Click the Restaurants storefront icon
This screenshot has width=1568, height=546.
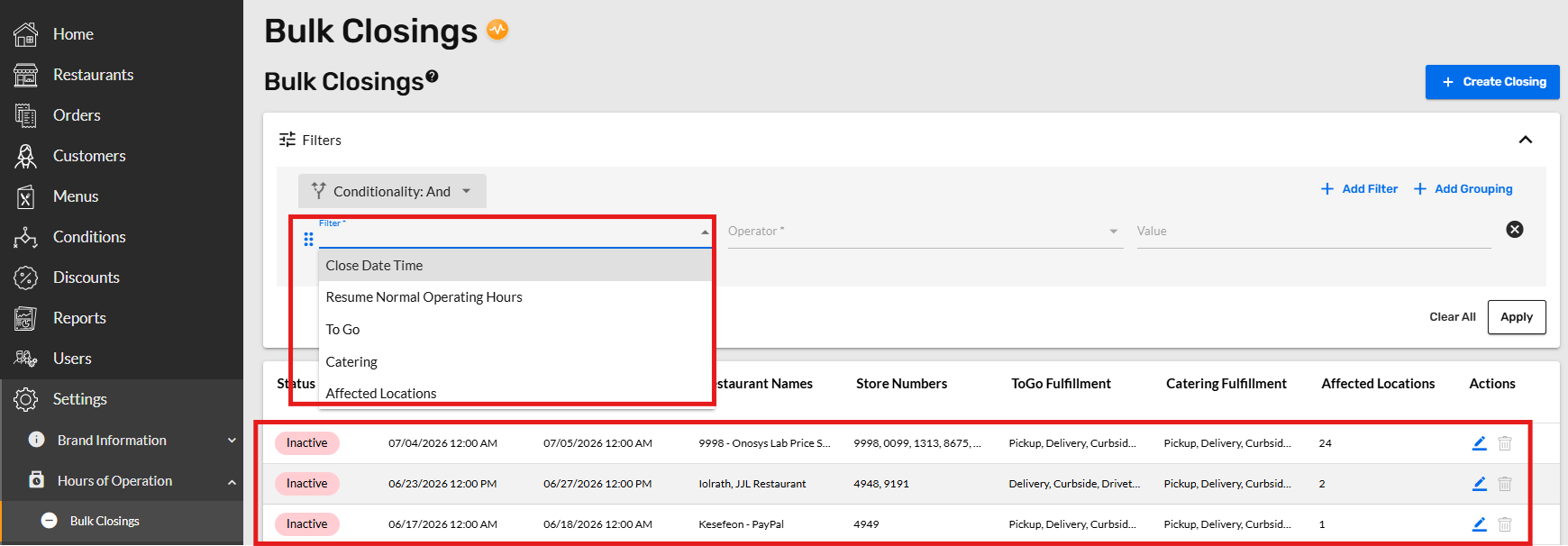point(25,75)
